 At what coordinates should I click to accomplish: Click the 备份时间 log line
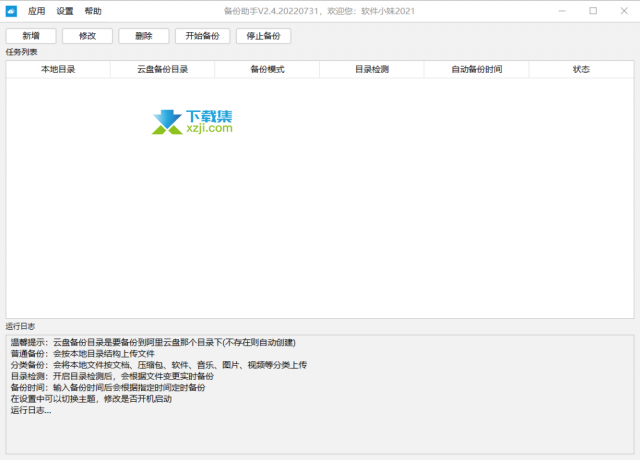click(x=108, y=388)
